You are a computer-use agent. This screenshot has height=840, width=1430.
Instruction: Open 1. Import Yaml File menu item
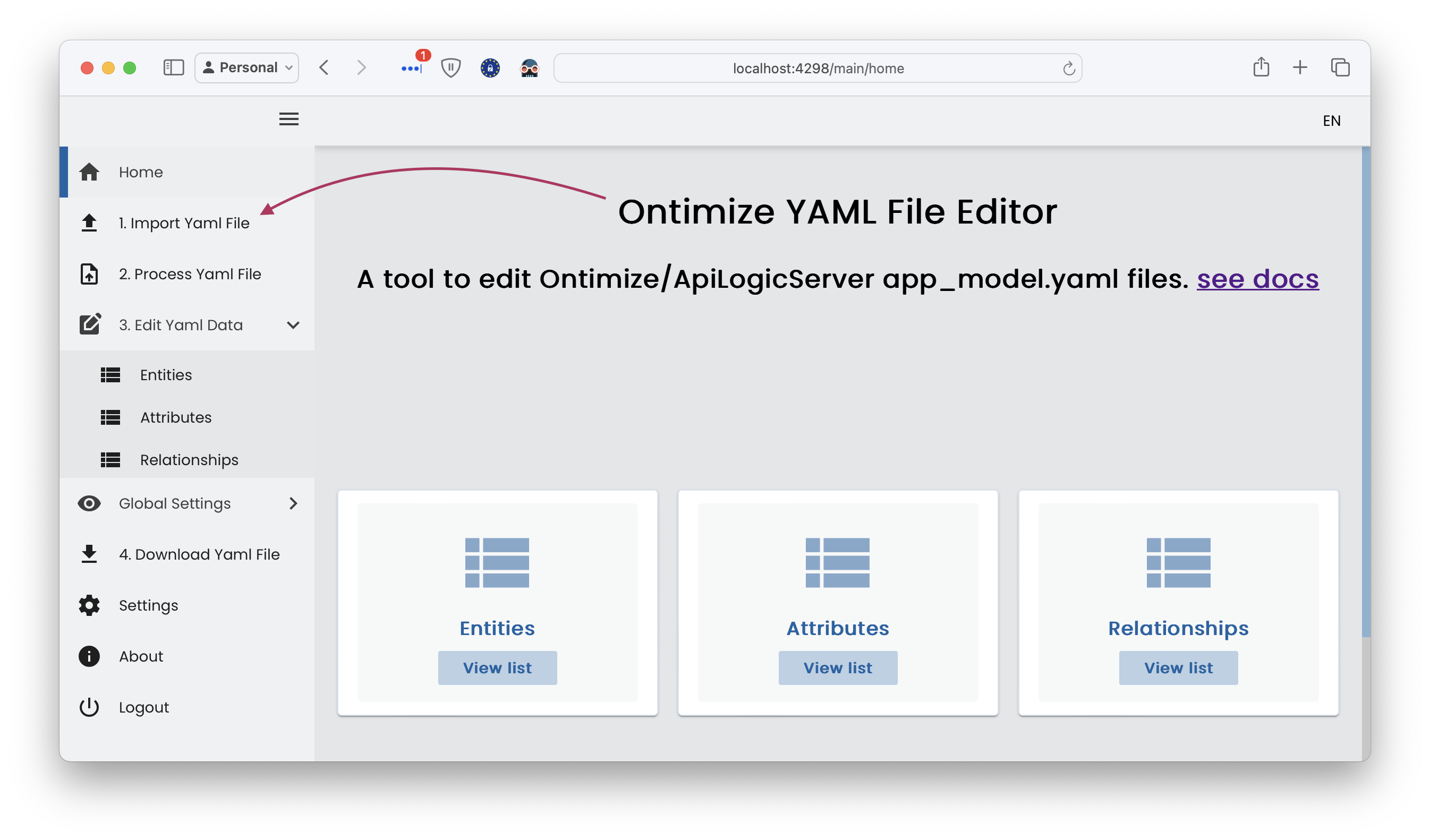188,223
